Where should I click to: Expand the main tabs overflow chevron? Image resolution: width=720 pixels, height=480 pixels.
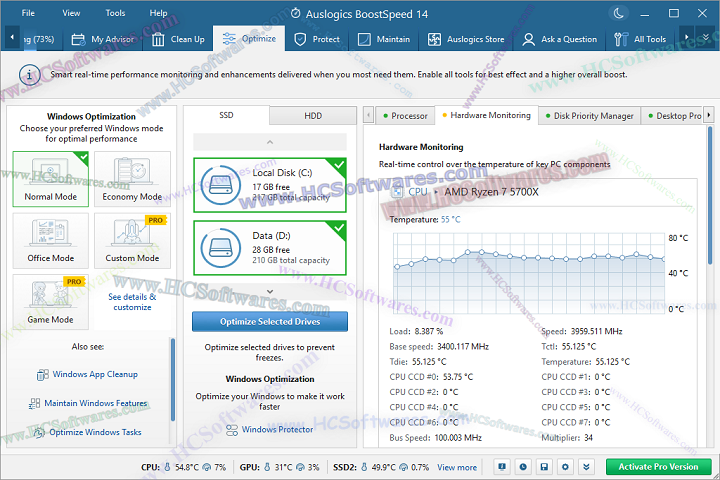[706, 38]
